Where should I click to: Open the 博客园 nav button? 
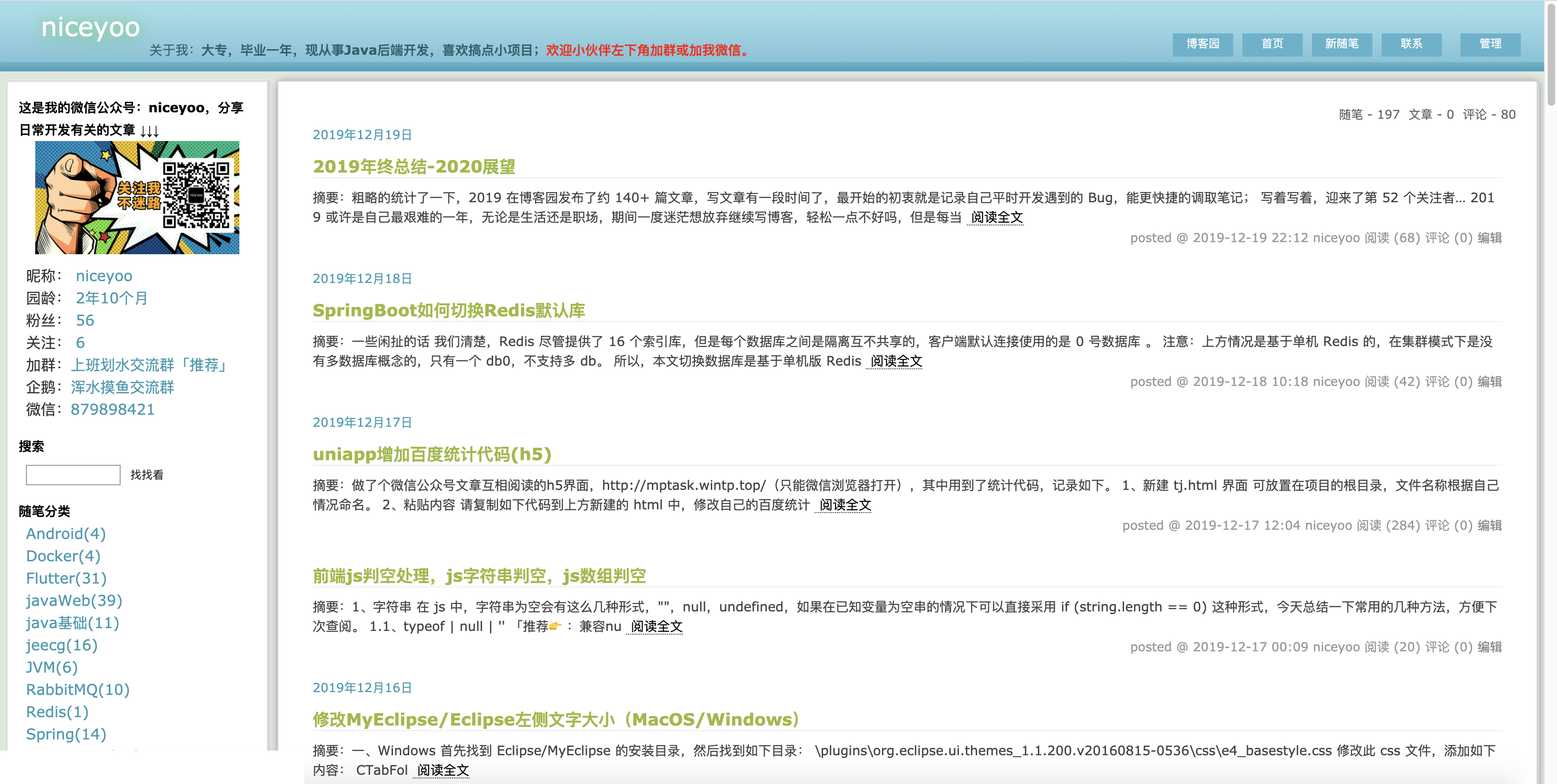(x=1202, y=44)
